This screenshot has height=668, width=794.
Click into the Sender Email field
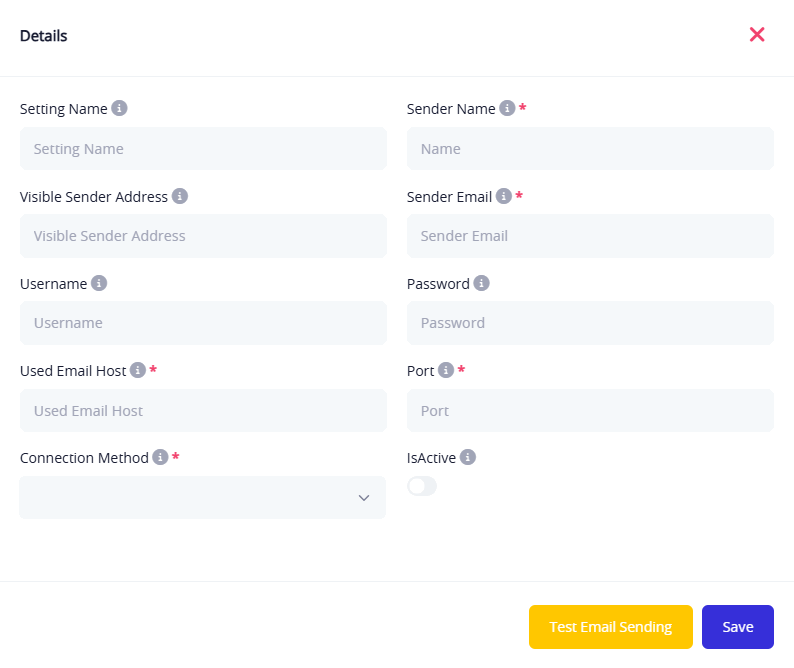[590, 236]
